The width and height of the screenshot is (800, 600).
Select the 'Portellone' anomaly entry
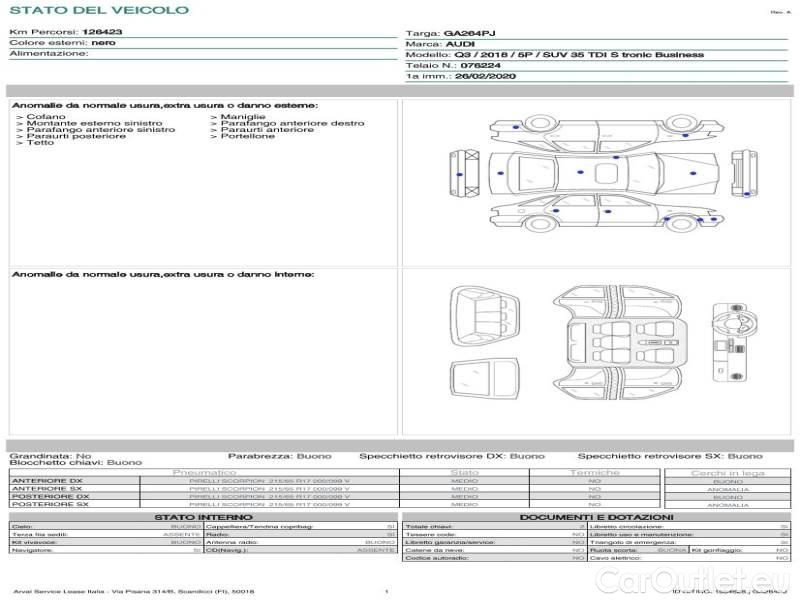point(247,136)
